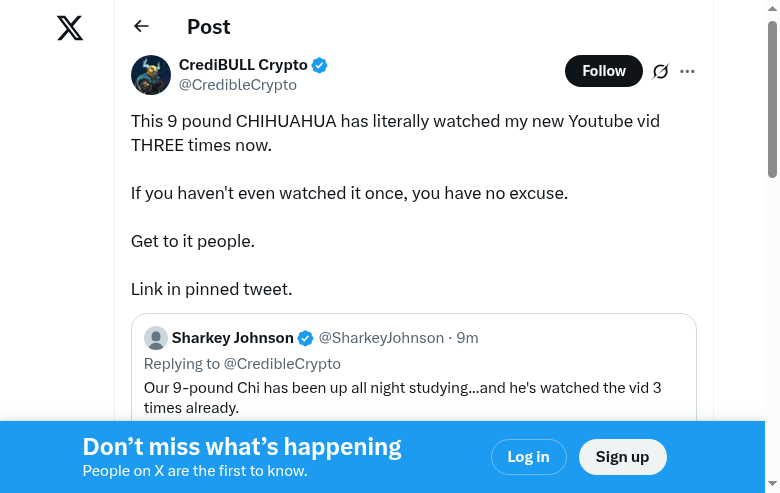Screen dimensions: 780x493
Task: Open the CrediBULL Crypto display name link
Action: [243, 65]
